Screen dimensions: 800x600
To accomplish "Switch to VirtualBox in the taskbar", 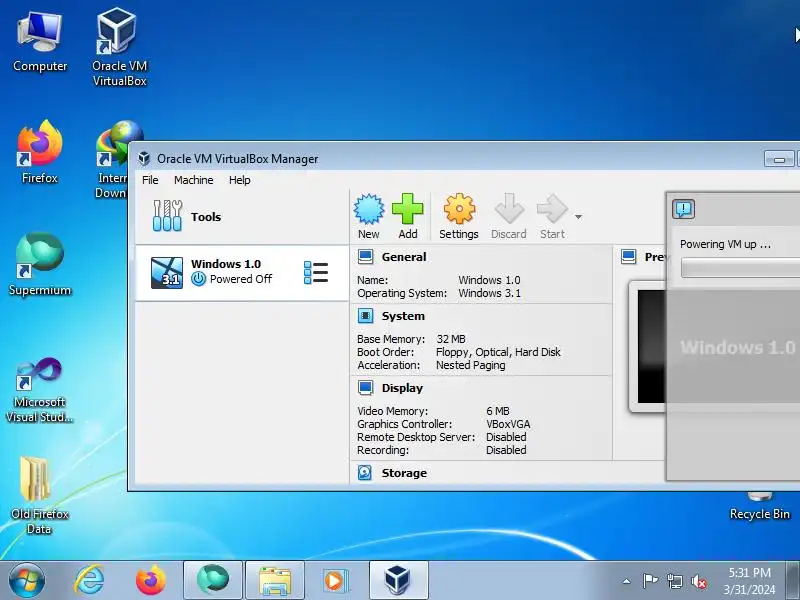I will (x=398, y=580).
